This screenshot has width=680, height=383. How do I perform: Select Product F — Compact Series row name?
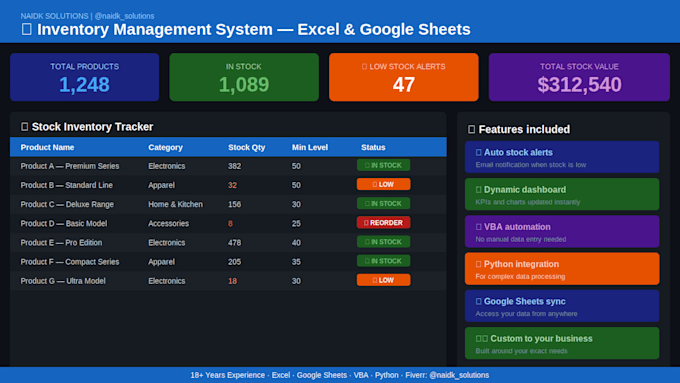point(69,262)
